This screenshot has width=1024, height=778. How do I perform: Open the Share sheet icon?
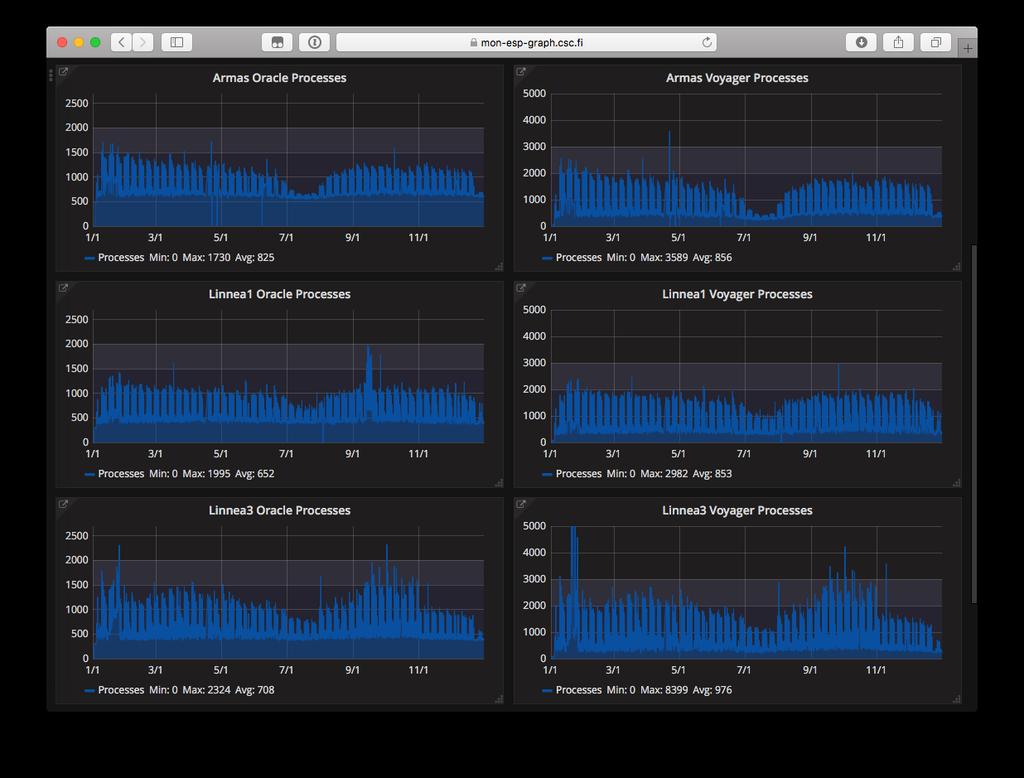click(899, 42)
